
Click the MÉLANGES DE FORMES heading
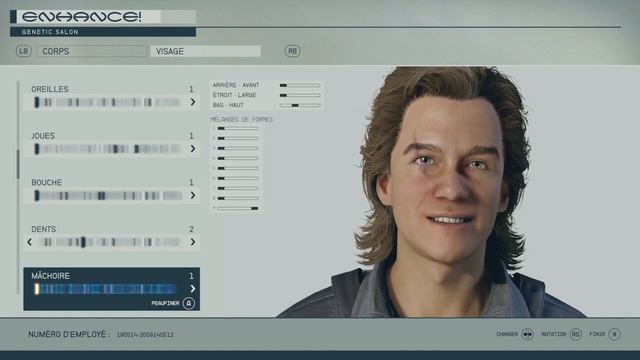242,119
